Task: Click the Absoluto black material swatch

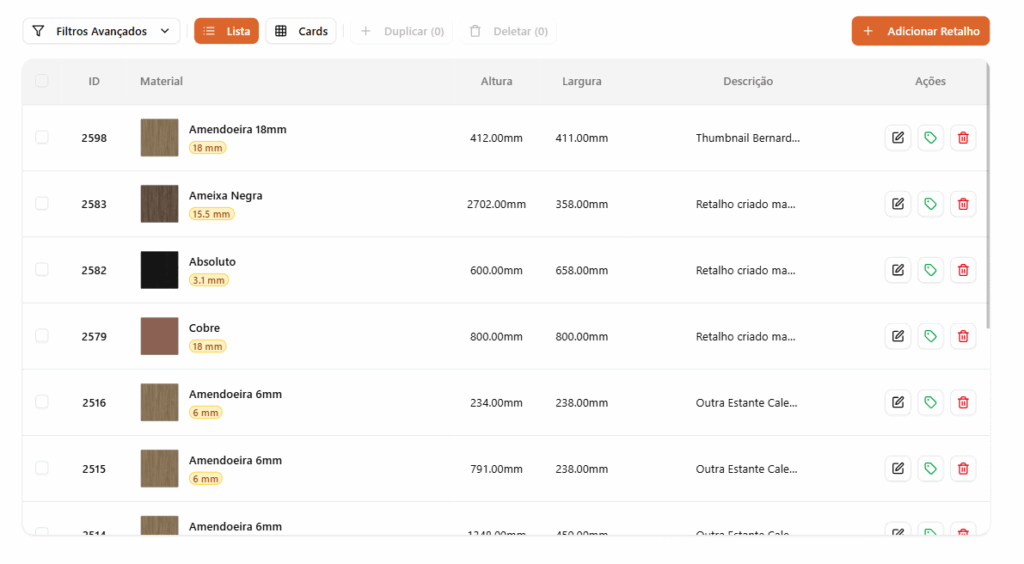Action: pos(160,270)
